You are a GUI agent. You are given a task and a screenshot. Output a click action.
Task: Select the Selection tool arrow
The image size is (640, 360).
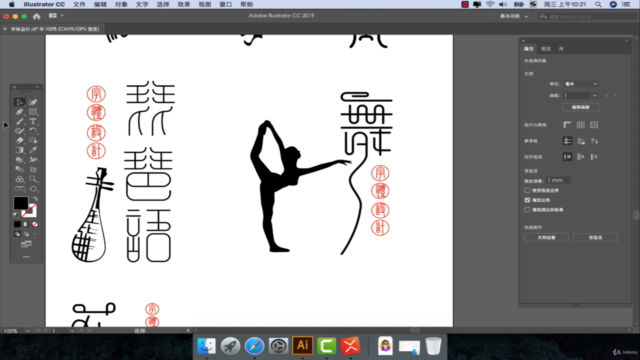coord(19,102)
